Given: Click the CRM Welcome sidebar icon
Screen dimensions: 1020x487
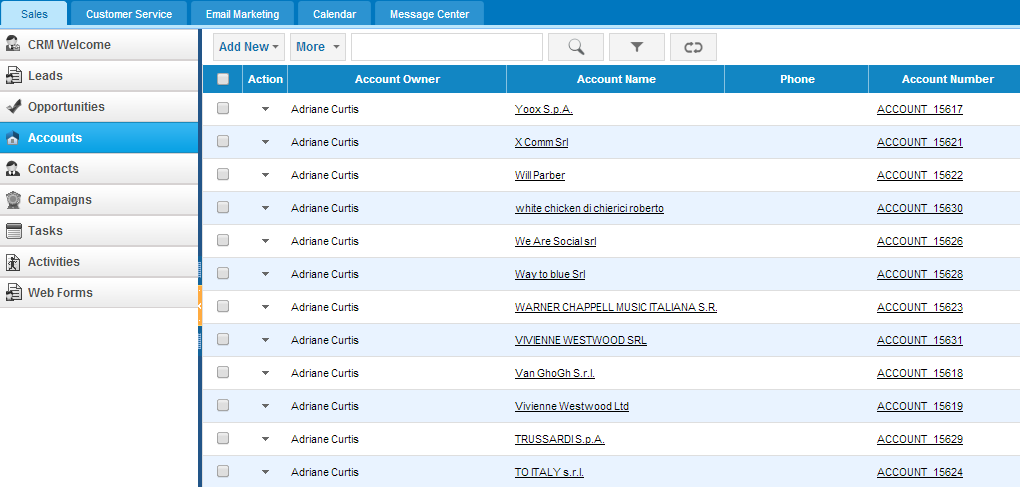Looking at the screenshot, I should click(12, 44).
